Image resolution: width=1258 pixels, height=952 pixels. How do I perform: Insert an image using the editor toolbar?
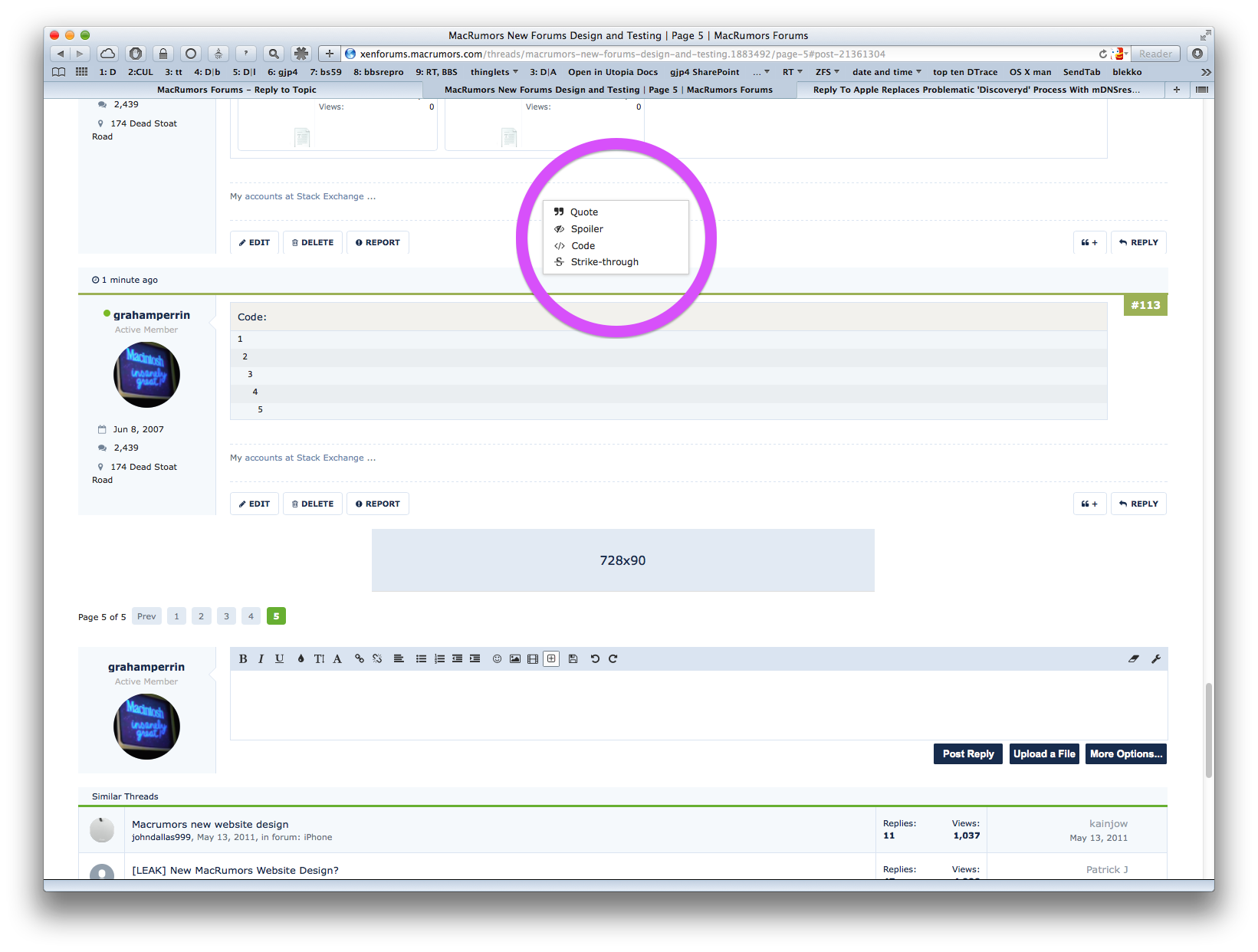click(x=515, y=658)
